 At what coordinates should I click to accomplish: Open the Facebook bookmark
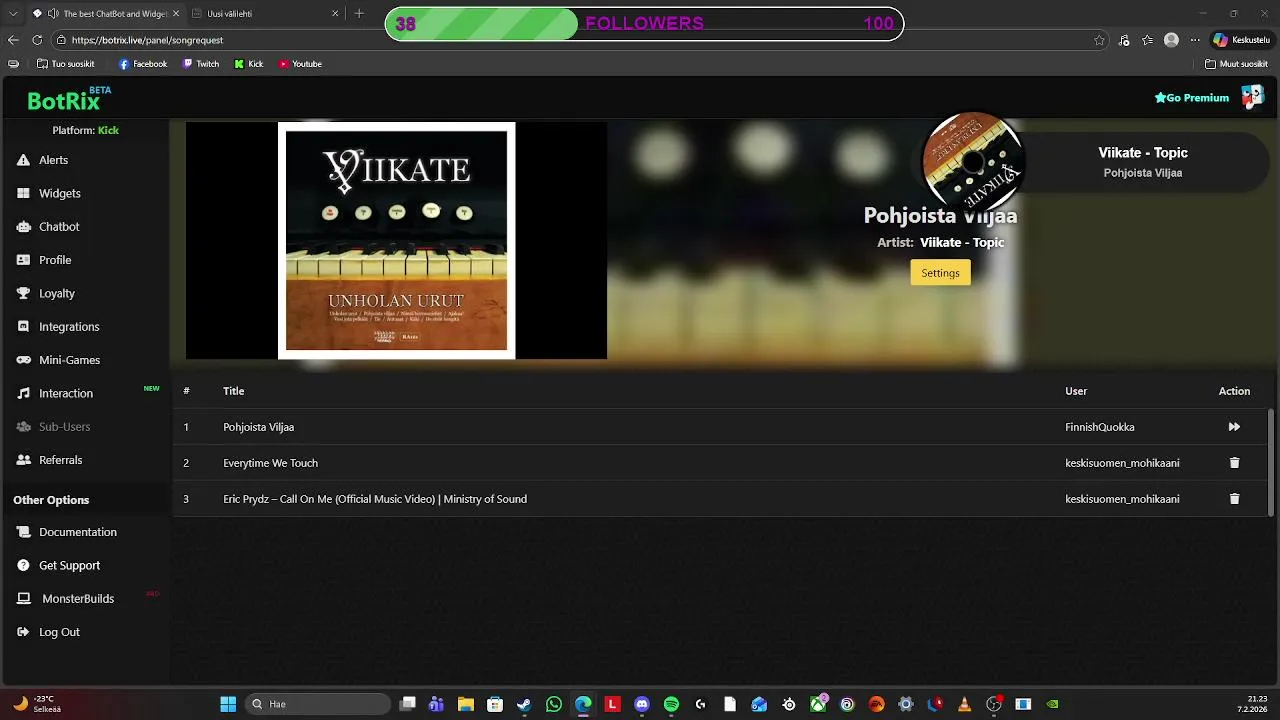click(x=143, y=64)
